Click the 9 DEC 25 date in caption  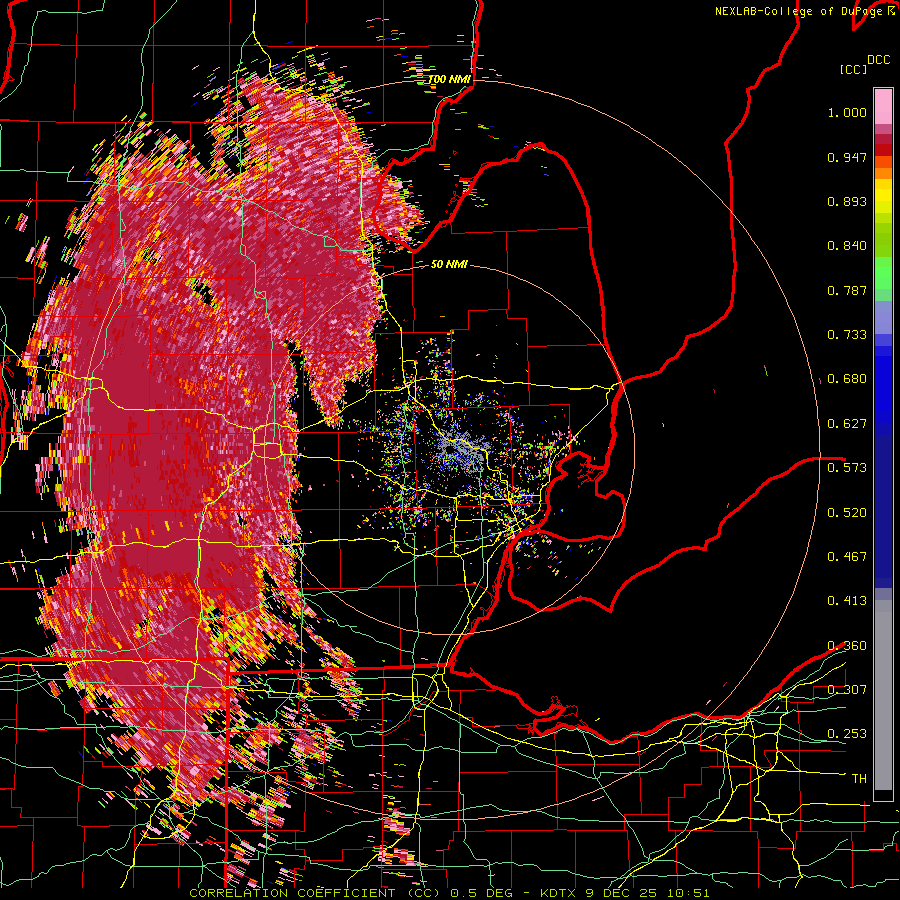(x=623, y=893)
